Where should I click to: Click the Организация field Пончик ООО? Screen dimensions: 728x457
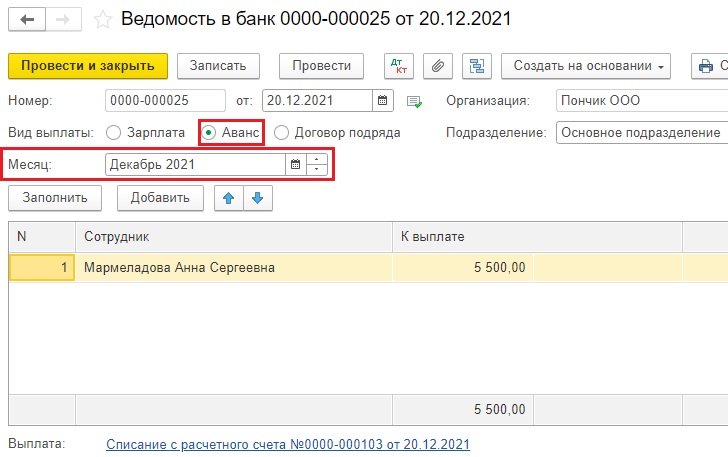(x=642, y=100)
